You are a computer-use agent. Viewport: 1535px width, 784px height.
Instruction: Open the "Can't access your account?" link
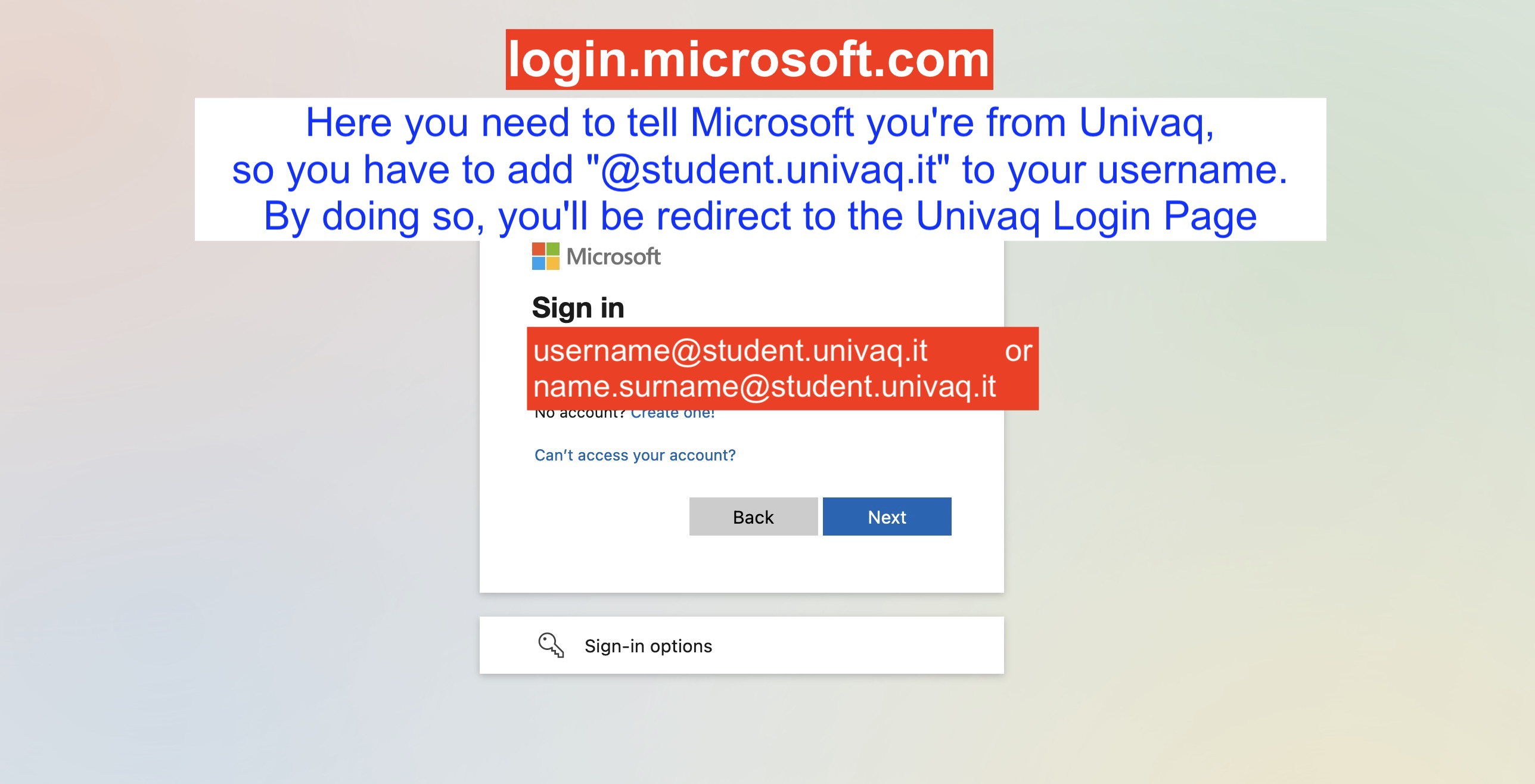tap(635, 455)
